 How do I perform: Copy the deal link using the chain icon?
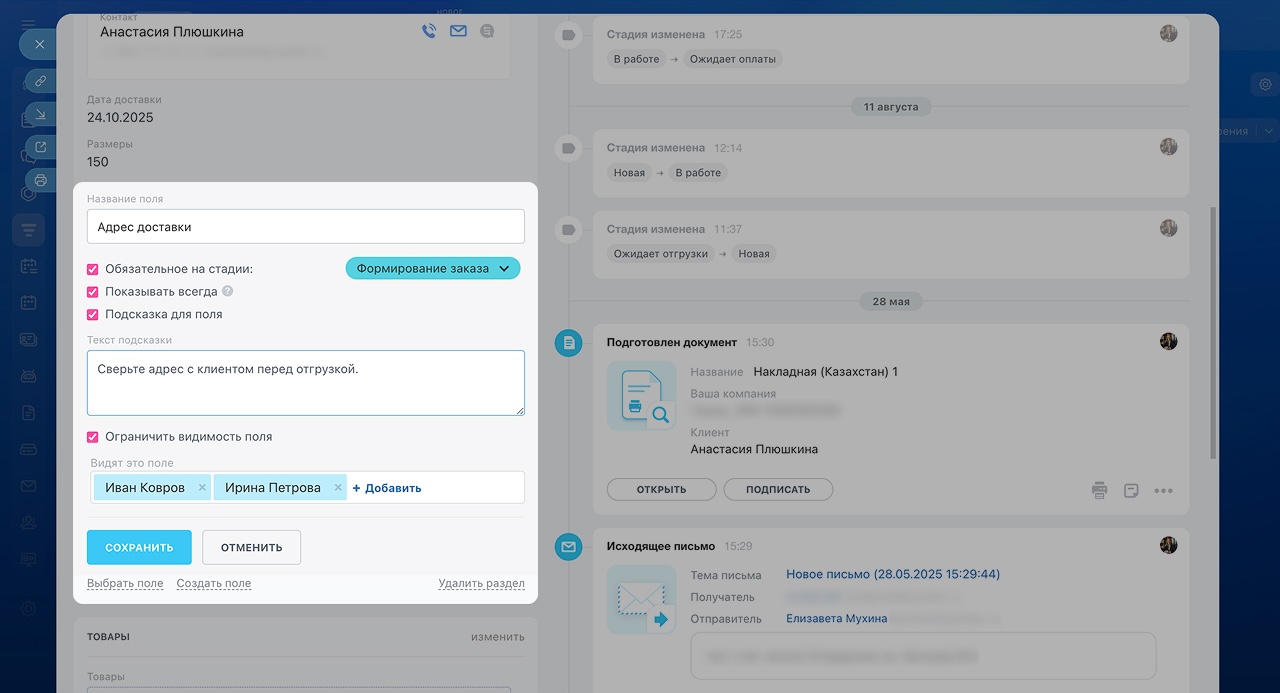click(41, 80)
